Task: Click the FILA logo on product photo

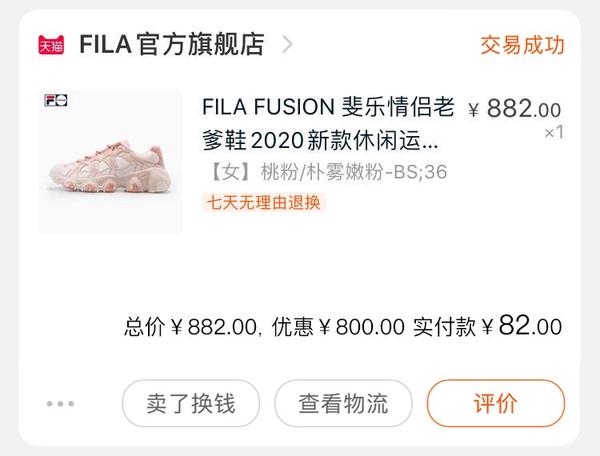Action: click(x=56, y=100)
